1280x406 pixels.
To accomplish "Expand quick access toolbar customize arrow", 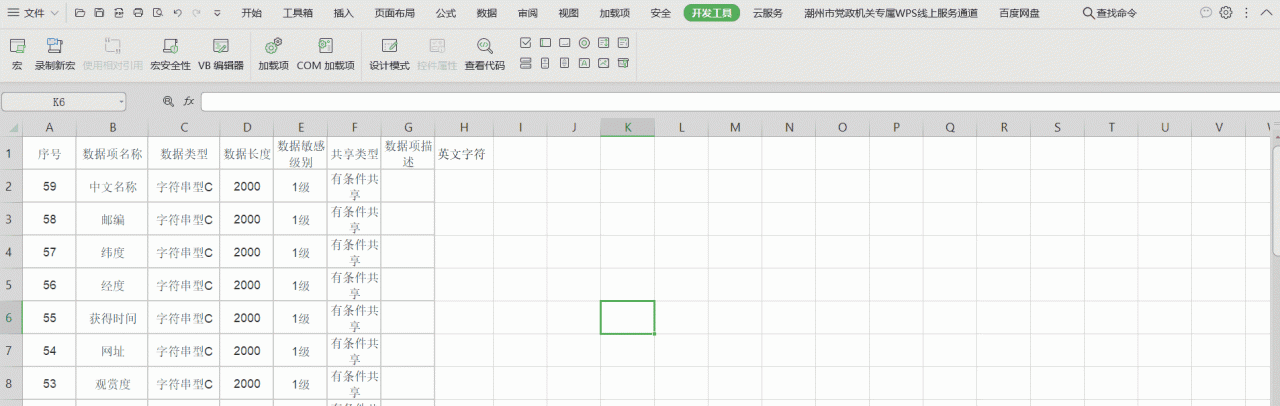I will (217, 14).
